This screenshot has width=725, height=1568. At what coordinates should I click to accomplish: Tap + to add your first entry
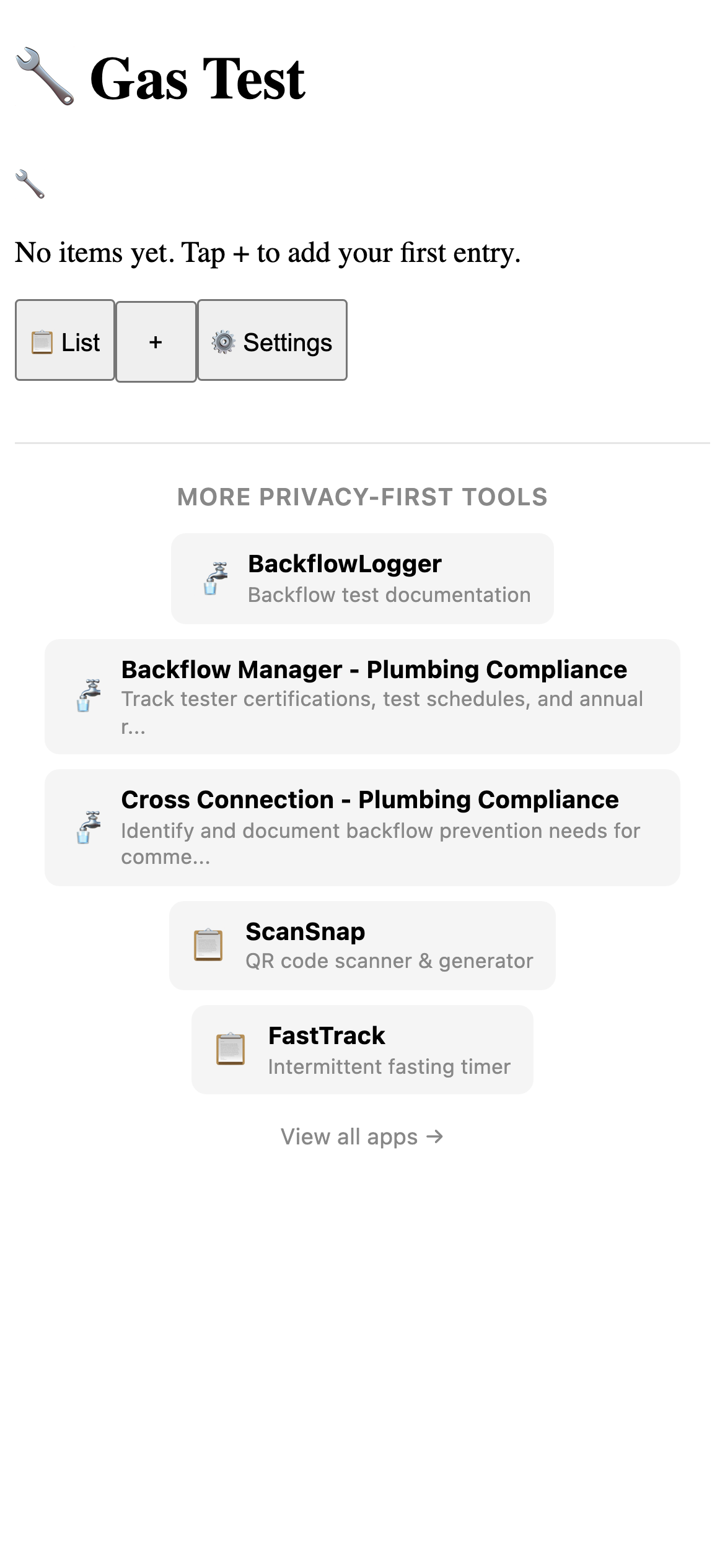[x=155, y=341]
